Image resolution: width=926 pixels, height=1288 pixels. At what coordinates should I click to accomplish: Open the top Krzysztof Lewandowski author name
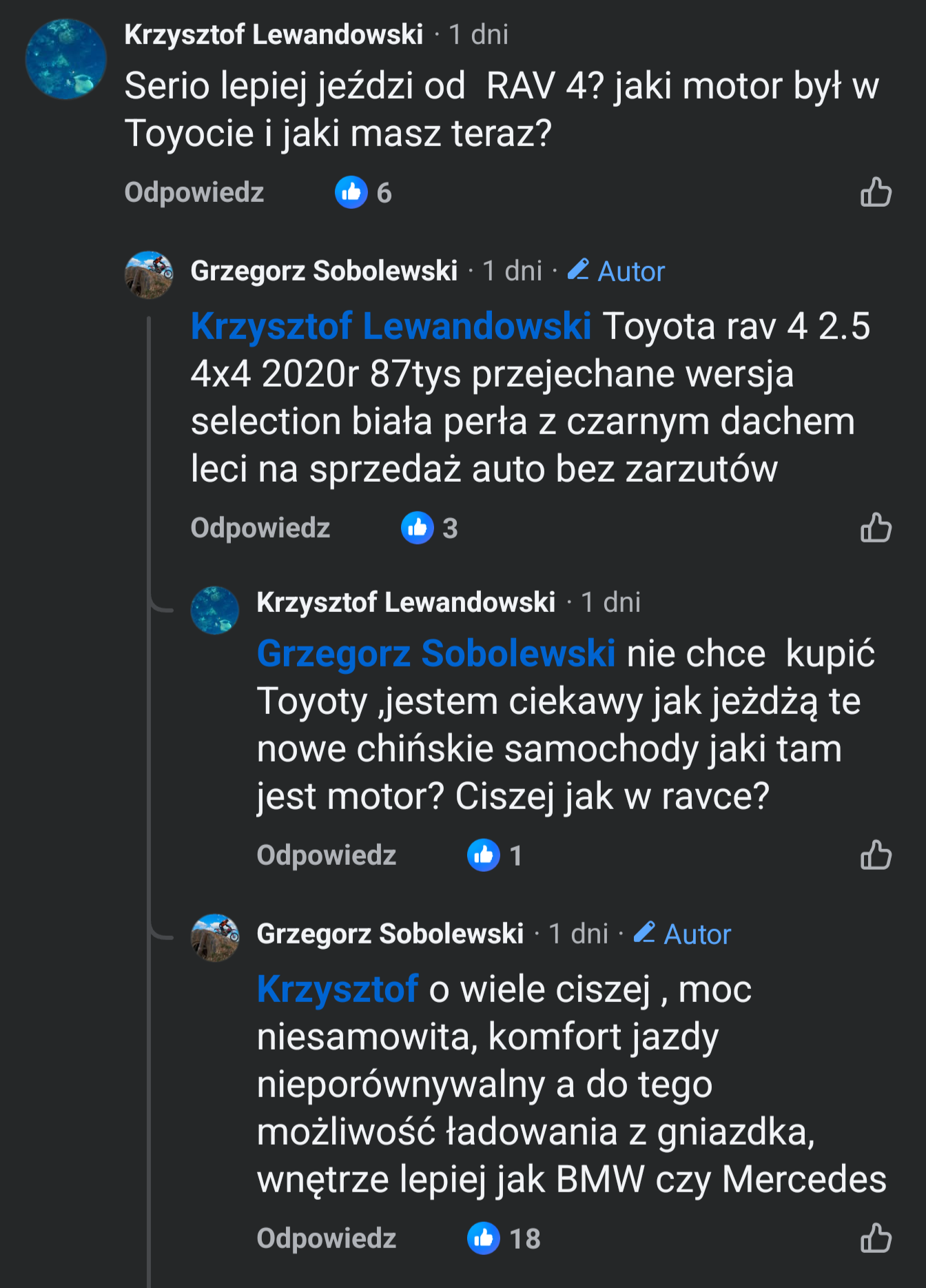(274, 34)
